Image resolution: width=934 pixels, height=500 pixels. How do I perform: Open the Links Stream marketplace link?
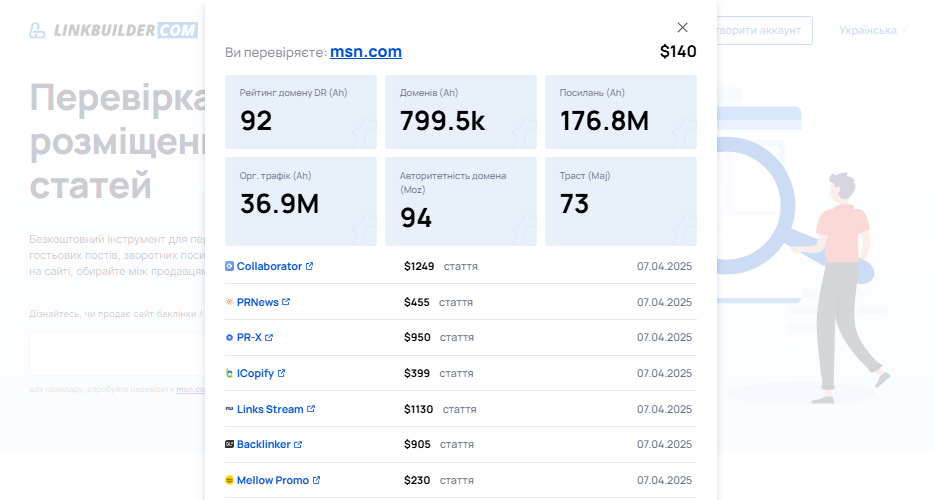point(270,409)
